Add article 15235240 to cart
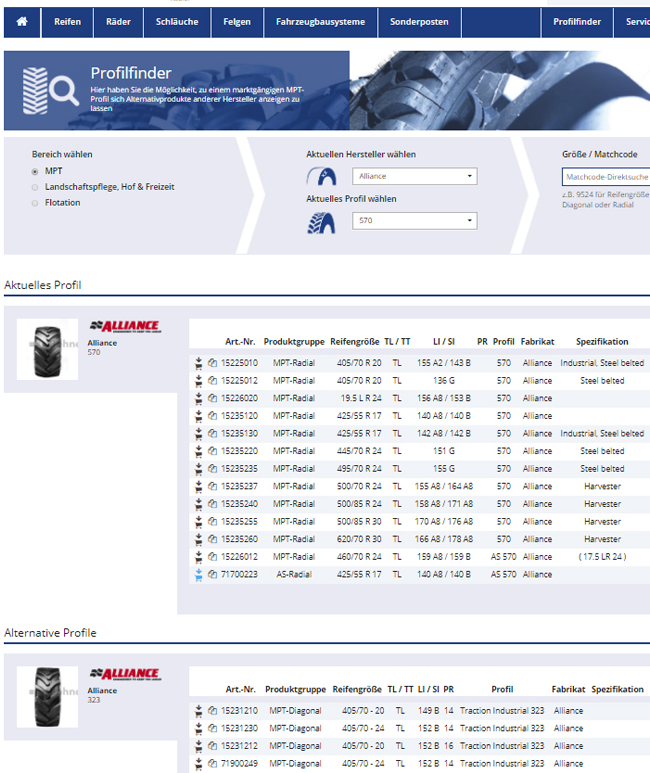Screen dimensions: 650x773 [x=198, y=504]
